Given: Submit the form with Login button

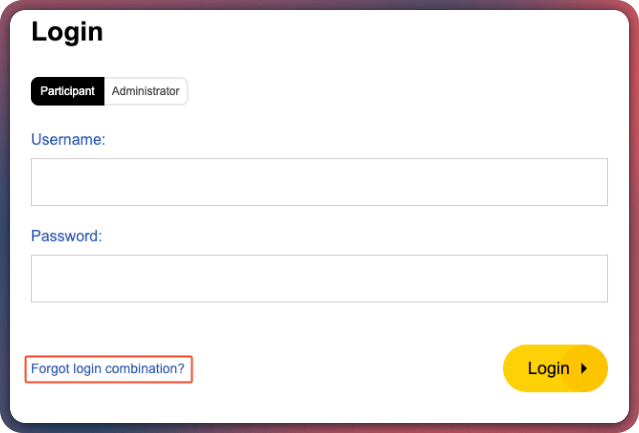Looking at the screenshot, I should point(548,368).
